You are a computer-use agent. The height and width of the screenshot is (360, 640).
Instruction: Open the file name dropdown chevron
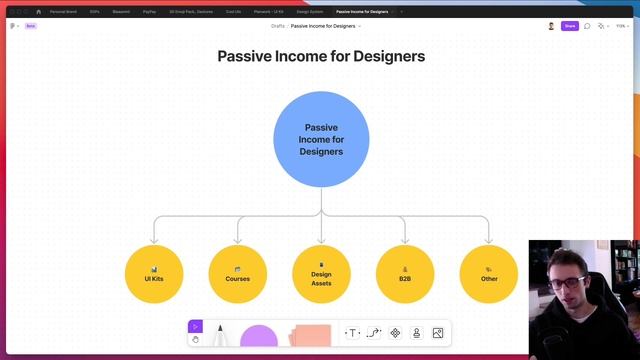point(360,26)
